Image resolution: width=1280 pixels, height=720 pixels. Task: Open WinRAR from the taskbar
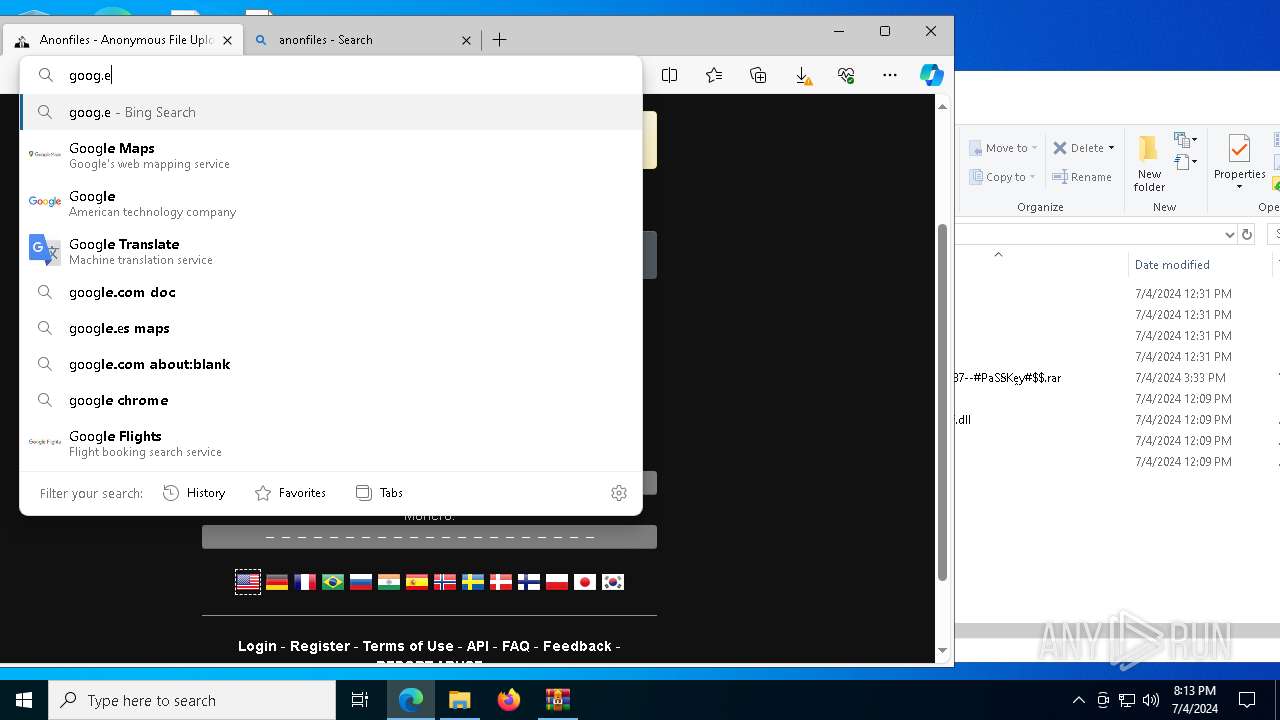tap(557, 700)
